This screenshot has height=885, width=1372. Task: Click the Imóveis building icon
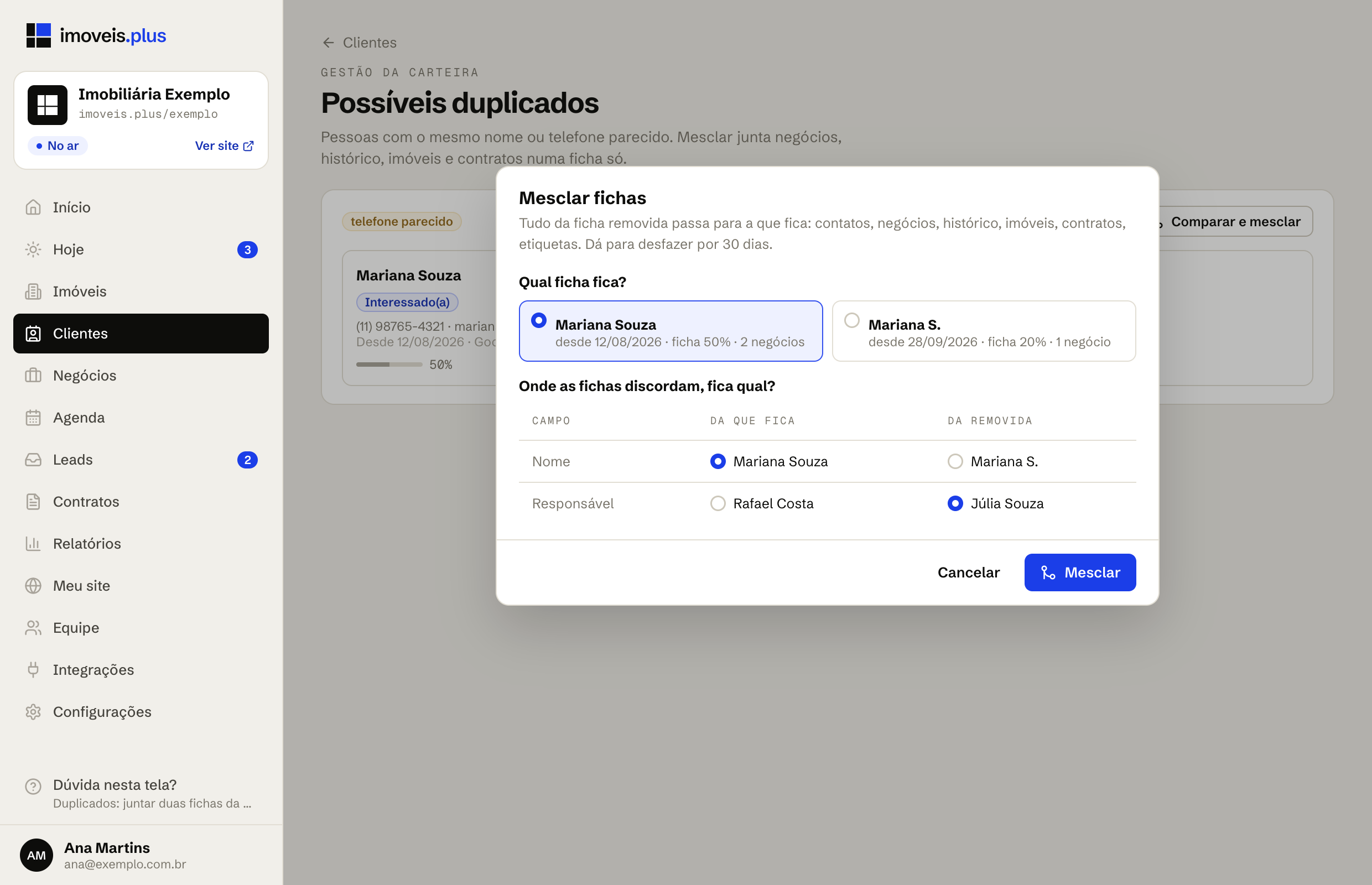pyautogui.click(x=33, y=291)
